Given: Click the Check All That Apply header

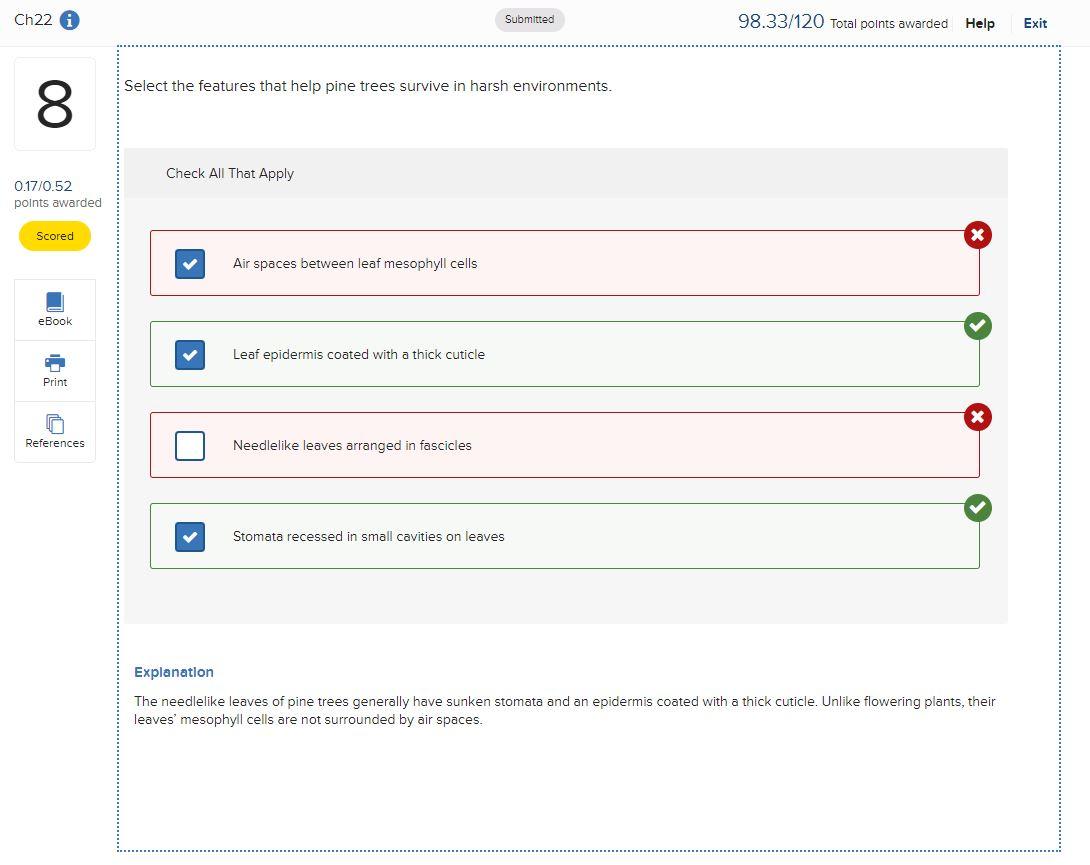Looking at the screenshot, I should click(x=230, y=173).
